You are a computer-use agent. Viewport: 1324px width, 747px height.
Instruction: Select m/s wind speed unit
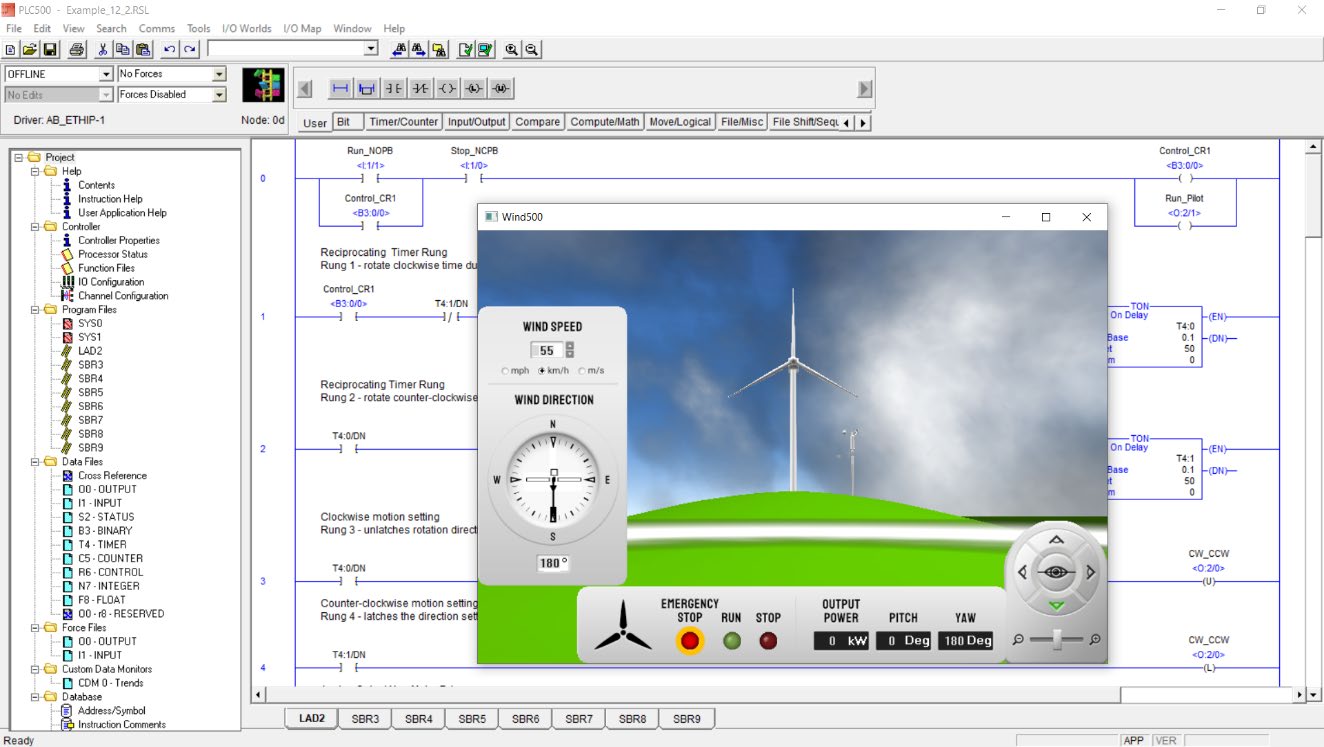tap(583, 371)
